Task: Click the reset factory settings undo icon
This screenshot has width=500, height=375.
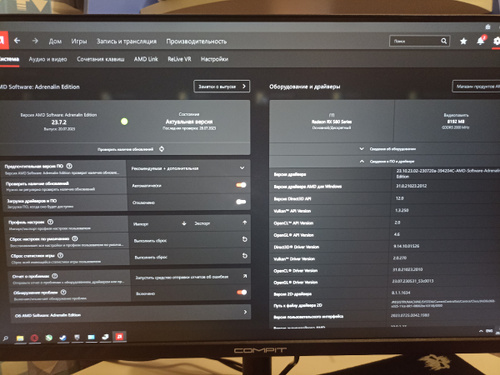Action: click(x=245, y=239)
